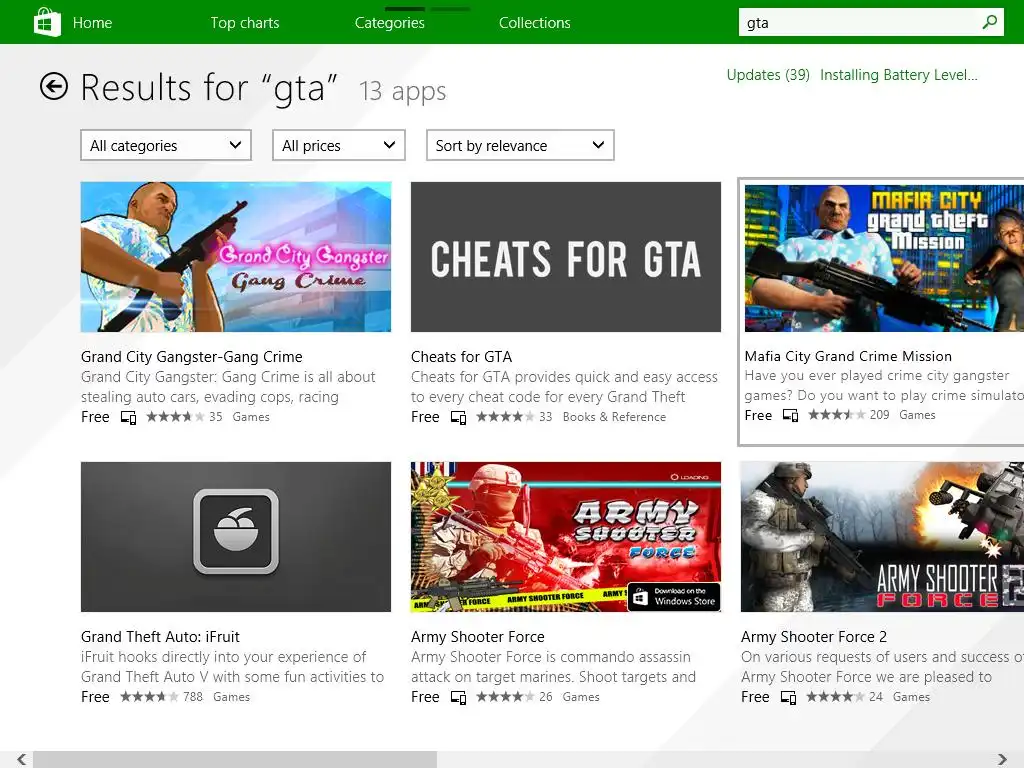
Task: Click Installing Battery Level status link
Action: pyautogui.click(x=899, y=75)
